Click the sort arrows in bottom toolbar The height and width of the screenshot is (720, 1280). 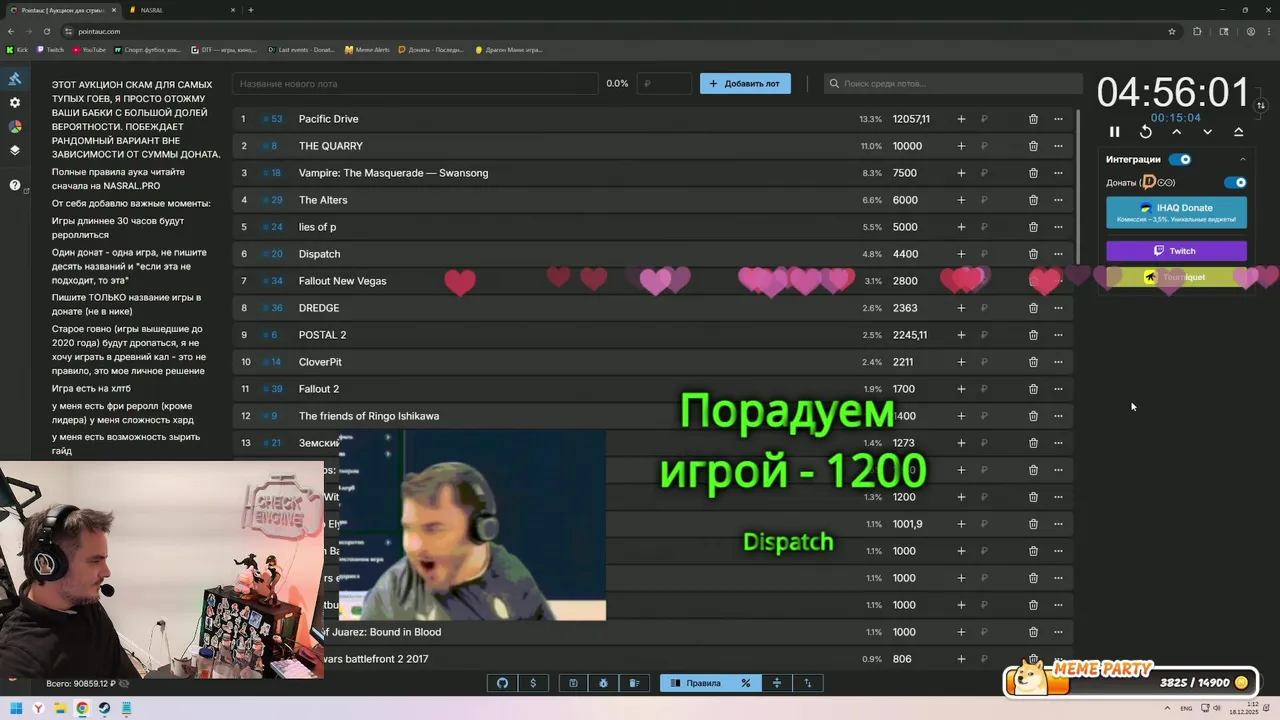808,683
